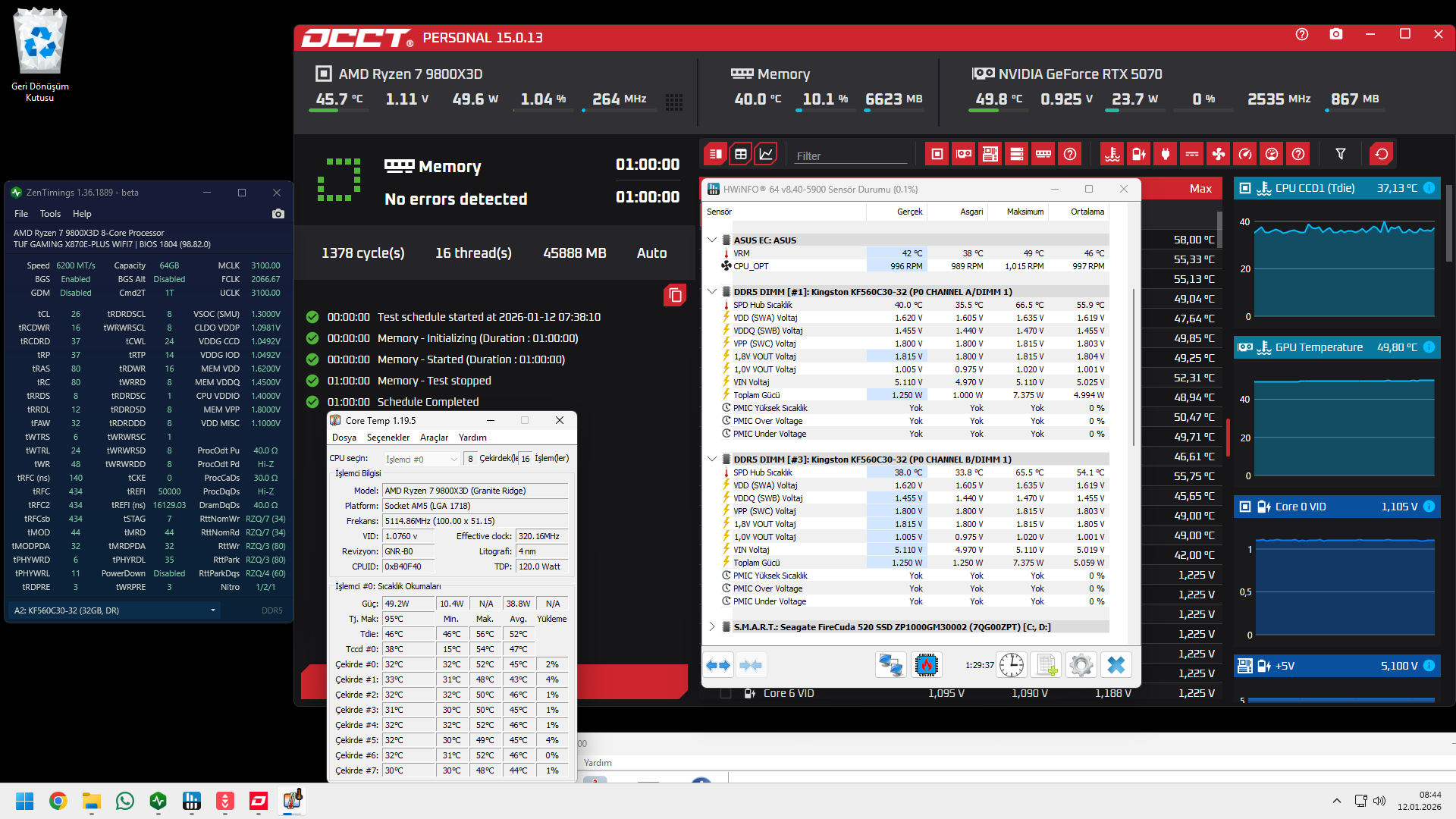Close HWiNFO sensors with blue X

pyautogui.click(x=1116, y=665)
